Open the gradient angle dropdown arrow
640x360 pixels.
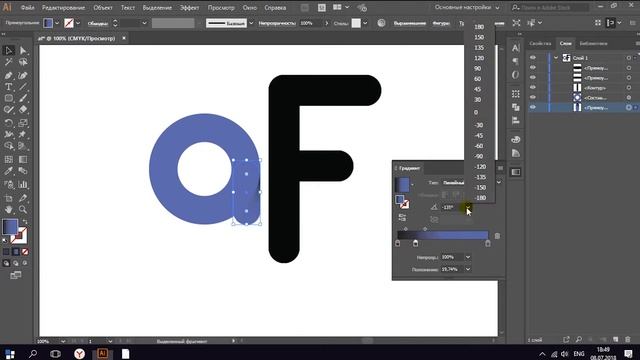pyautogui.click(x=468, y=207)
